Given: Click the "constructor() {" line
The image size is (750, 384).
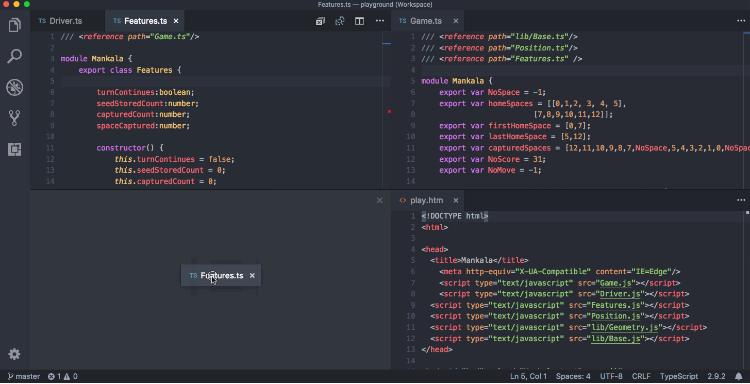Looking at the screenshot, I should click(x=130, y=148).
